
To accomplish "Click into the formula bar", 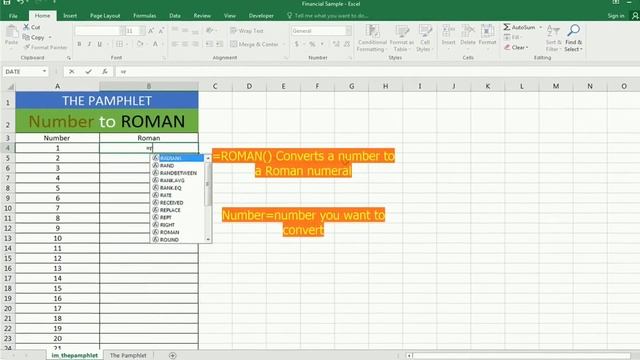I will tap(378, 71).
